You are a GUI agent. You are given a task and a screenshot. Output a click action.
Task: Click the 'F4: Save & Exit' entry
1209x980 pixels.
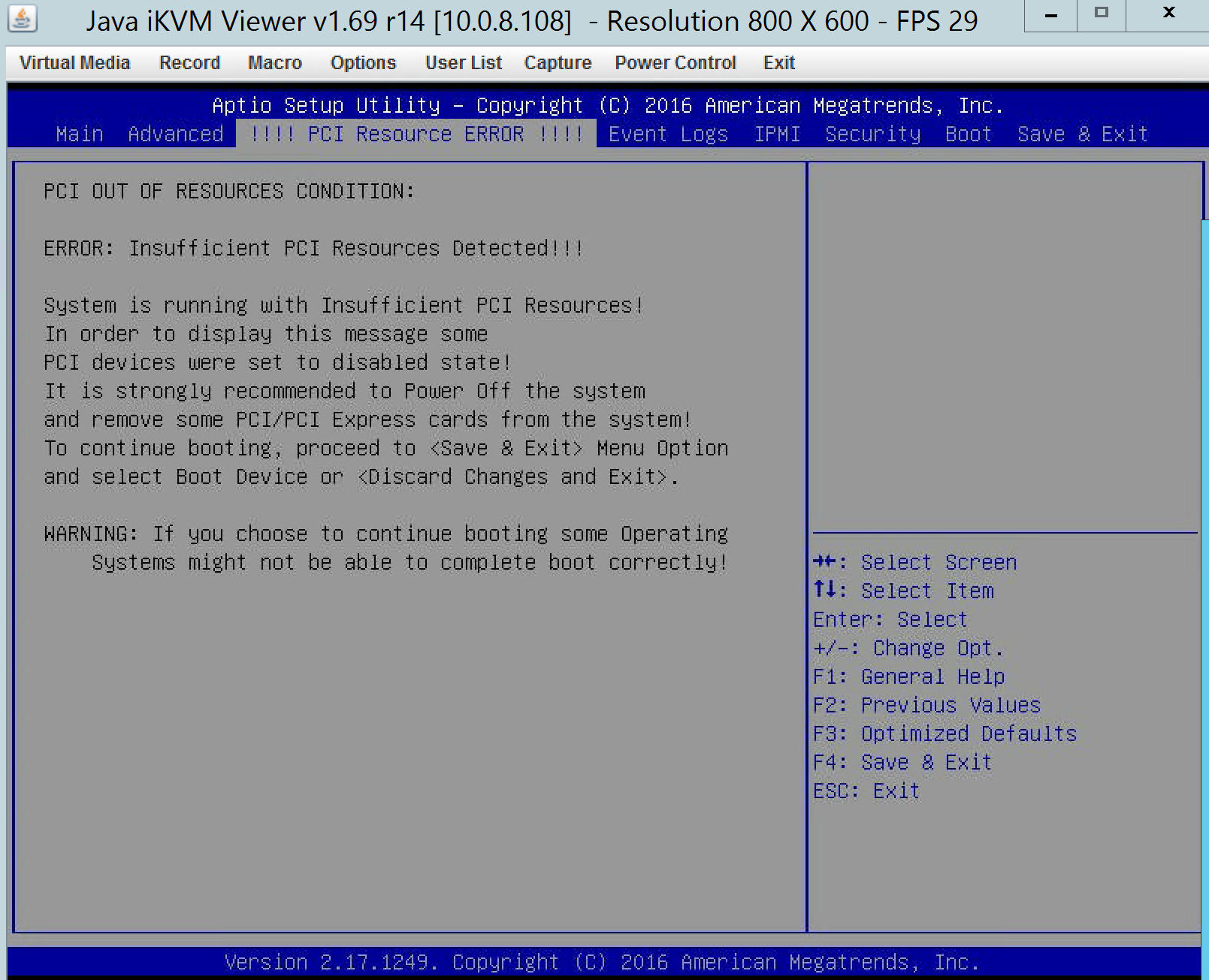[902, 762]
